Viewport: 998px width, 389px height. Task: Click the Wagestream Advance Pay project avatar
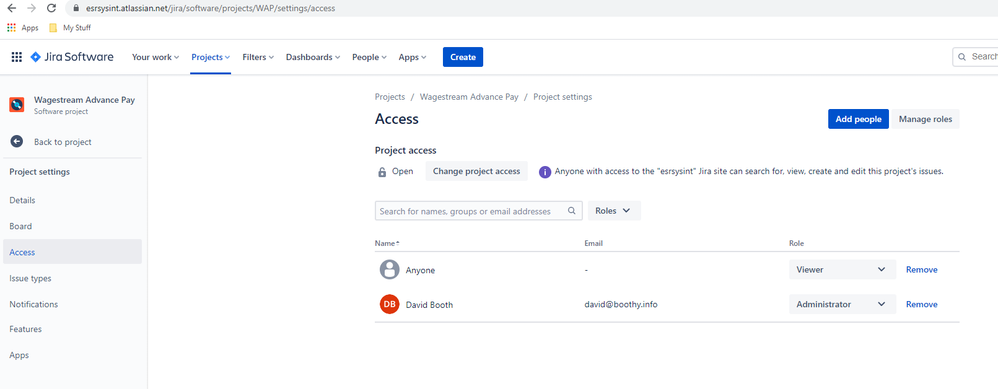(17, 104)
